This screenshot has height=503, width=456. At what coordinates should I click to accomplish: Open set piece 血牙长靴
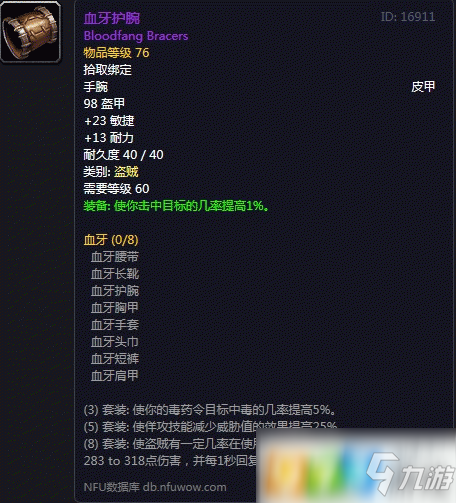115,274
